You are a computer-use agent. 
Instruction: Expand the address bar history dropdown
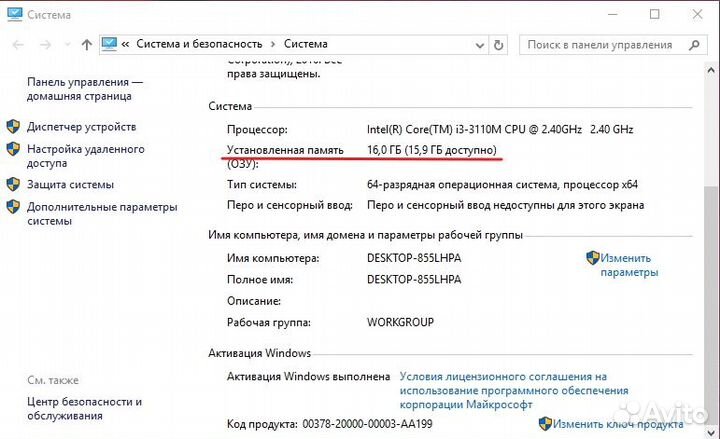pyautogui.click(x=480, y=45)
